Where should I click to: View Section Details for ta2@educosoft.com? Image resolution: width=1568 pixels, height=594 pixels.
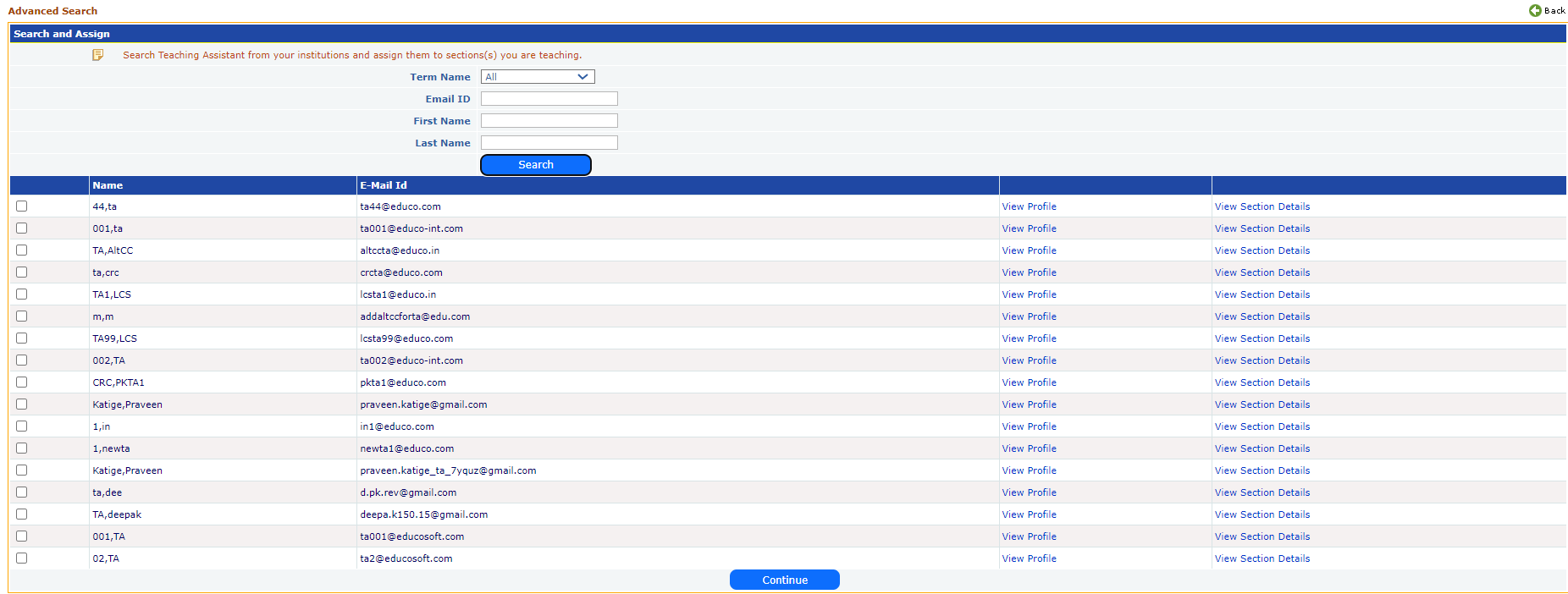1262,558
